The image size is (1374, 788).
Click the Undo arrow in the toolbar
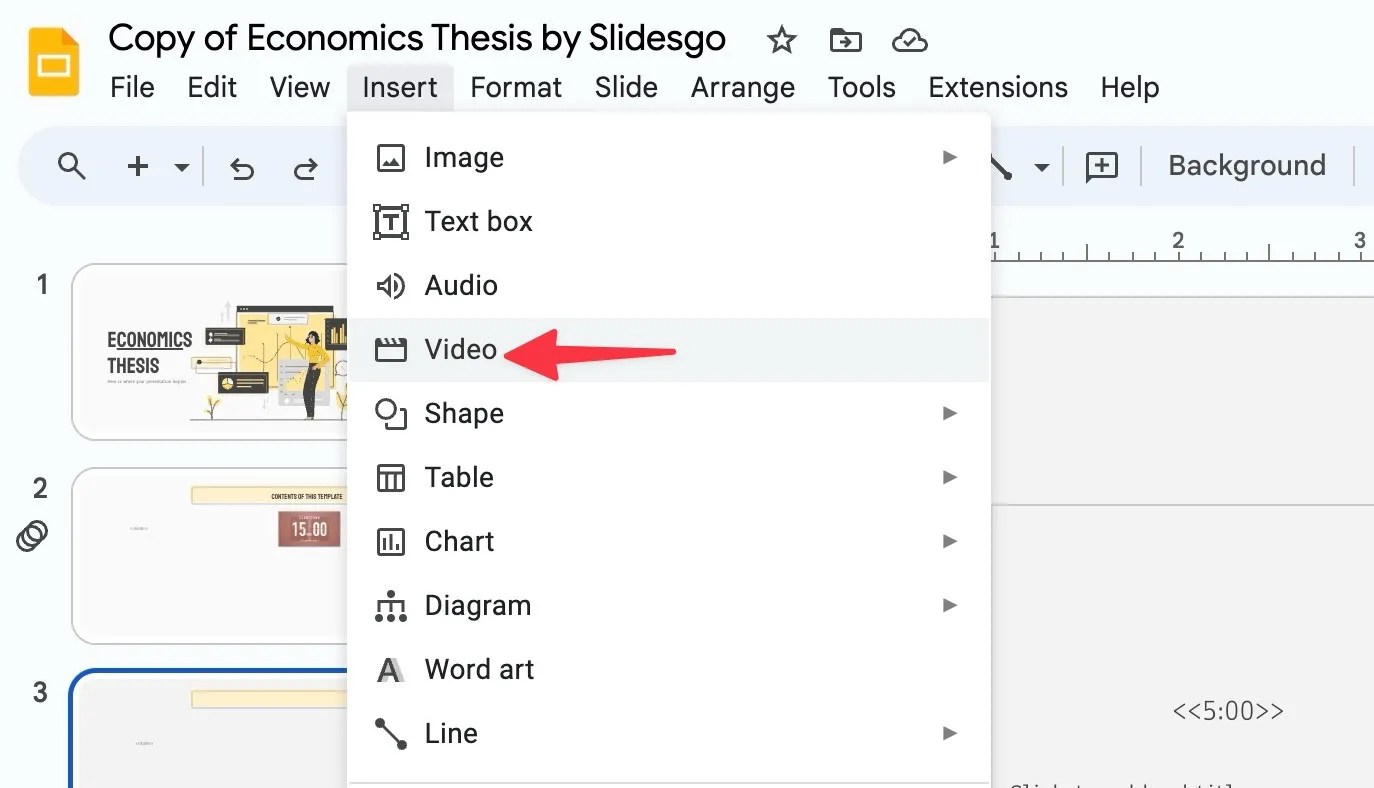coord(242,167)
